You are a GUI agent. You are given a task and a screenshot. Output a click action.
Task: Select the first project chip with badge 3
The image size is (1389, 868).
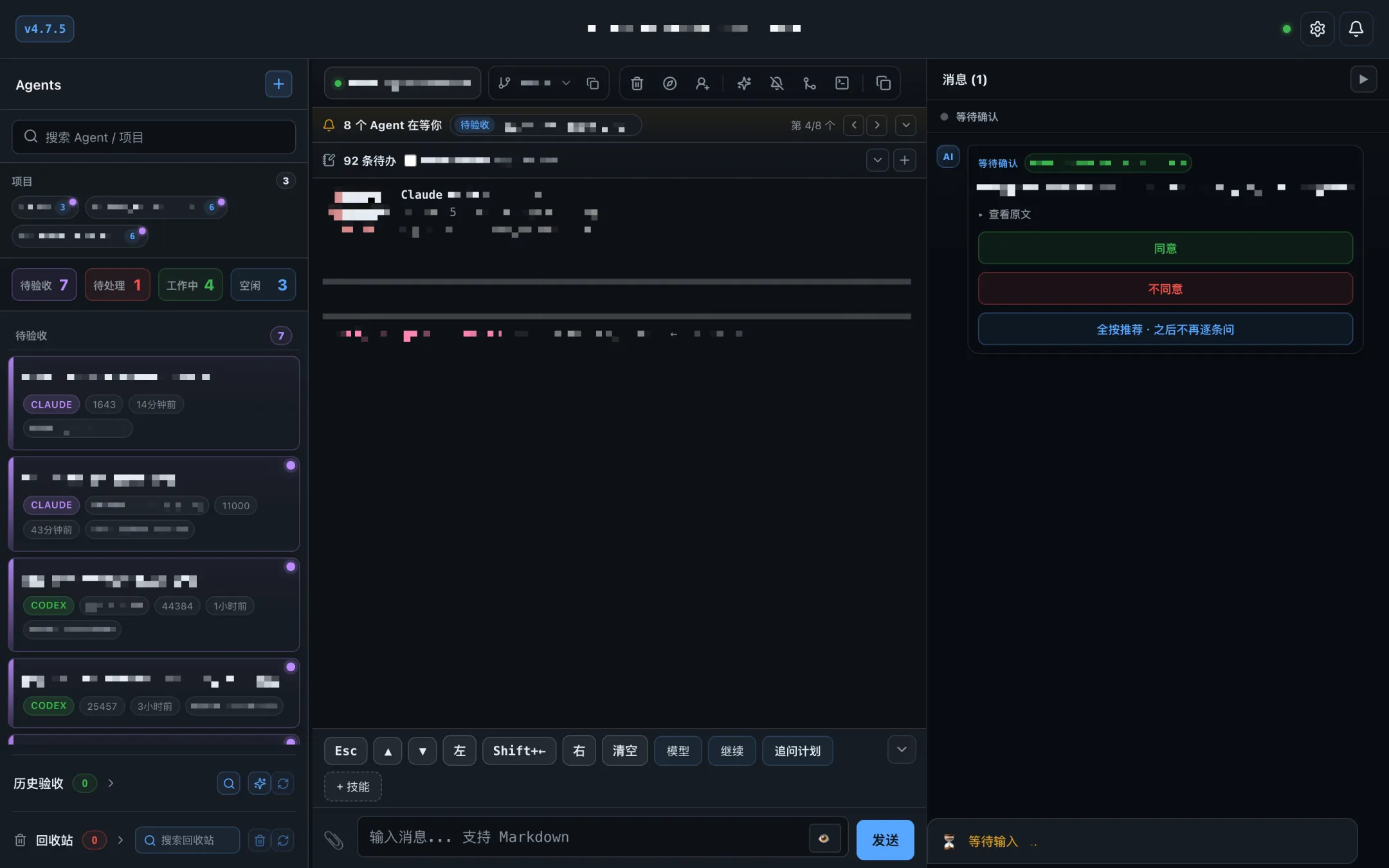tap(44, 207)
